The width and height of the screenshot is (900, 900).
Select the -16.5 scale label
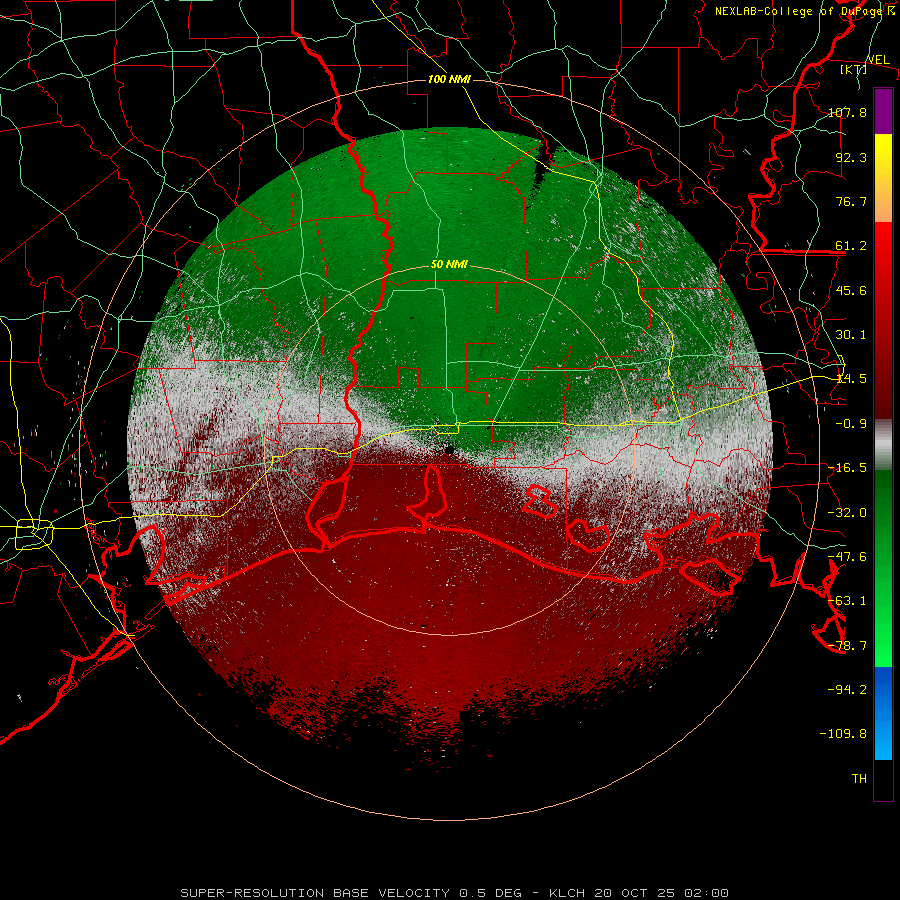(x=847, y=467)
